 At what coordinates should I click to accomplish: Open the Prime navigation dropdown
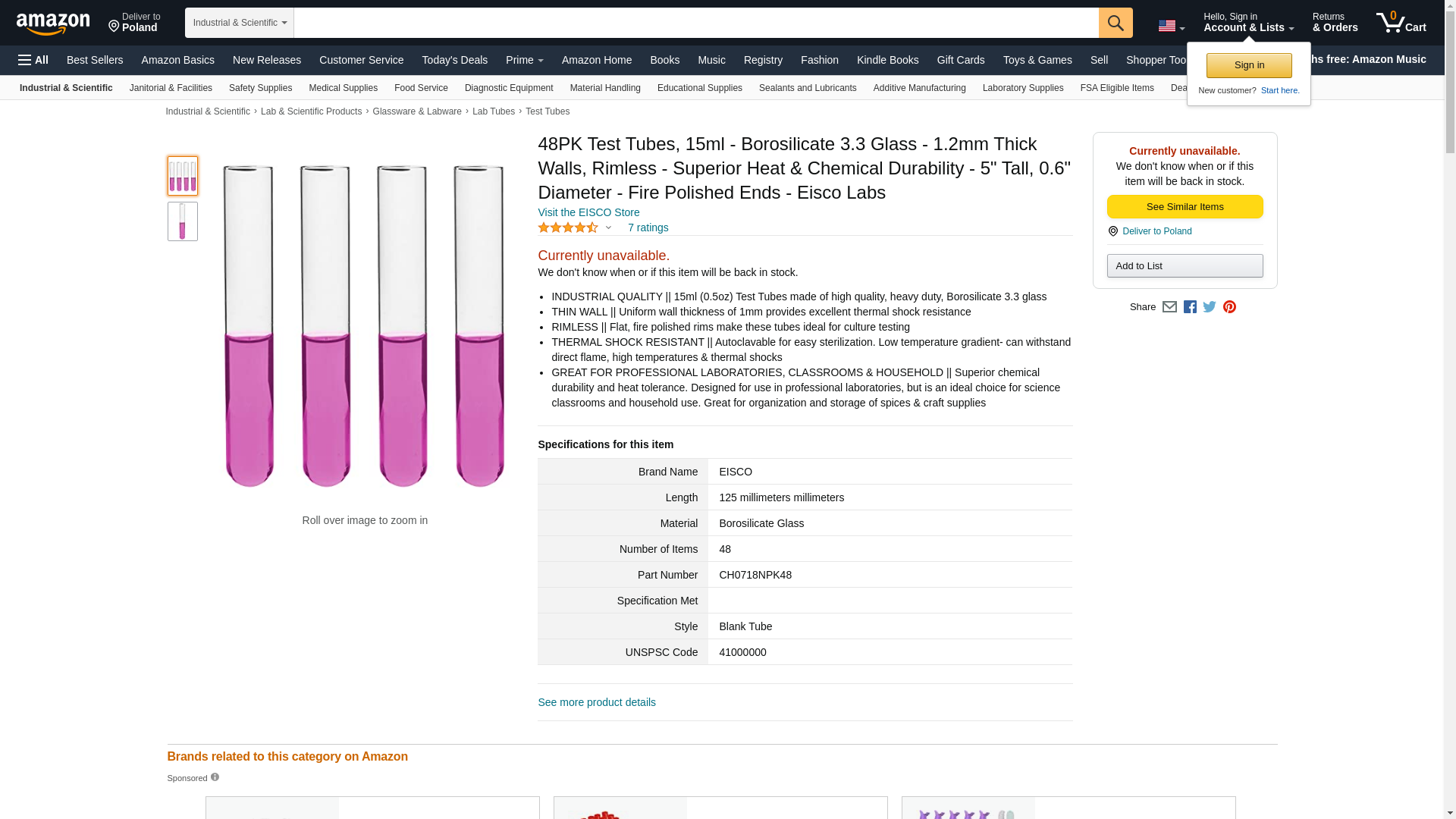tap(524, 60)
